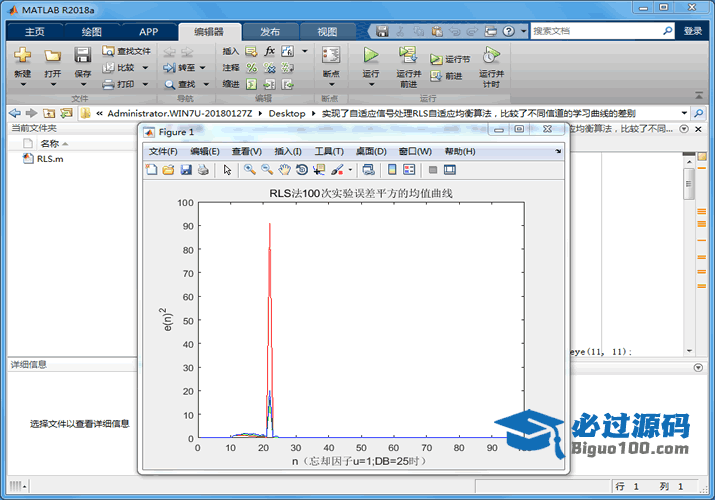
Task: Click the insert legend icon in Figure 1
Action: click(x=409, y=170)
